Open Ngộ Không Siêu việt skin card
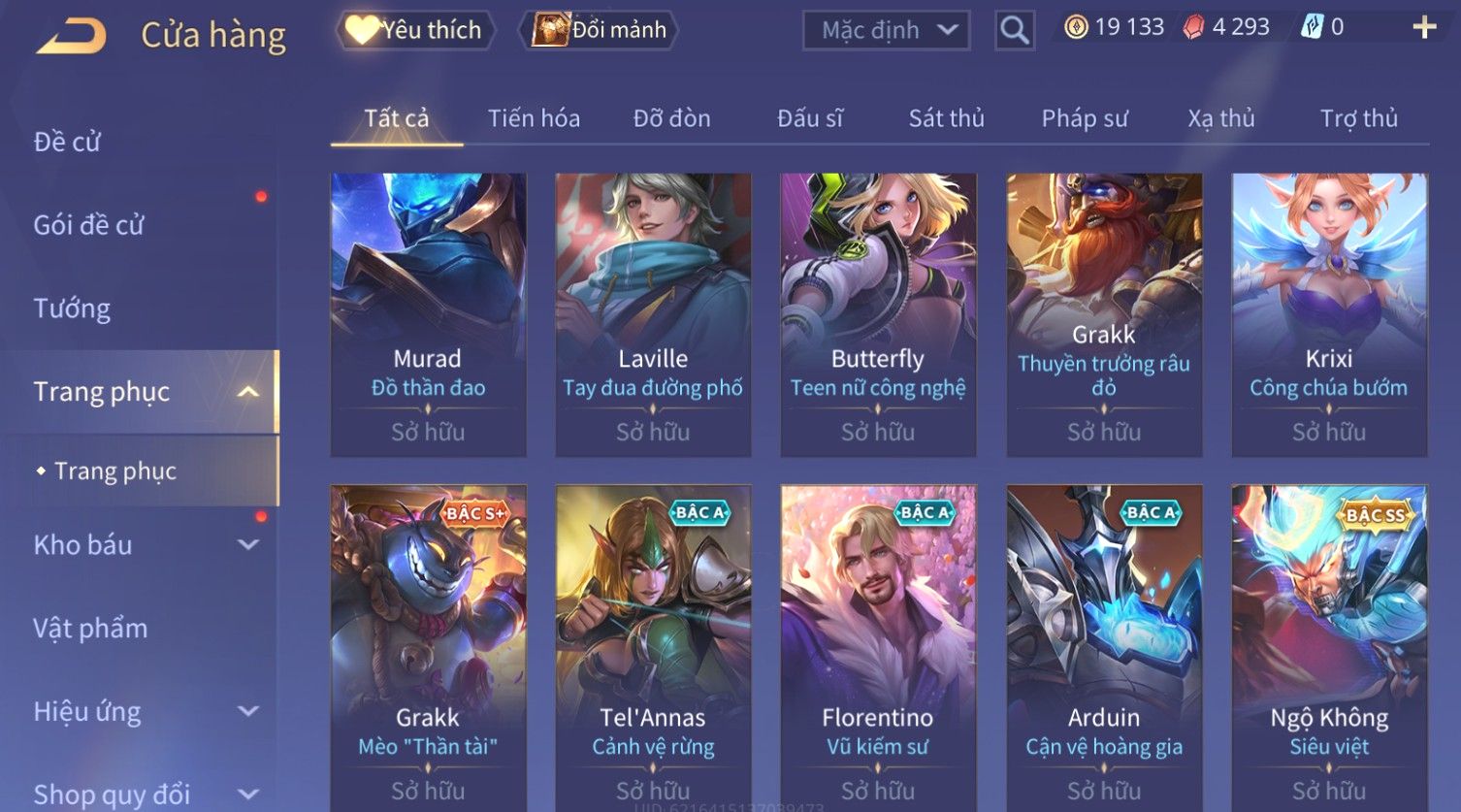Image resolution: width=1461 pixels, height=812 pixels. coord(1329,648)
